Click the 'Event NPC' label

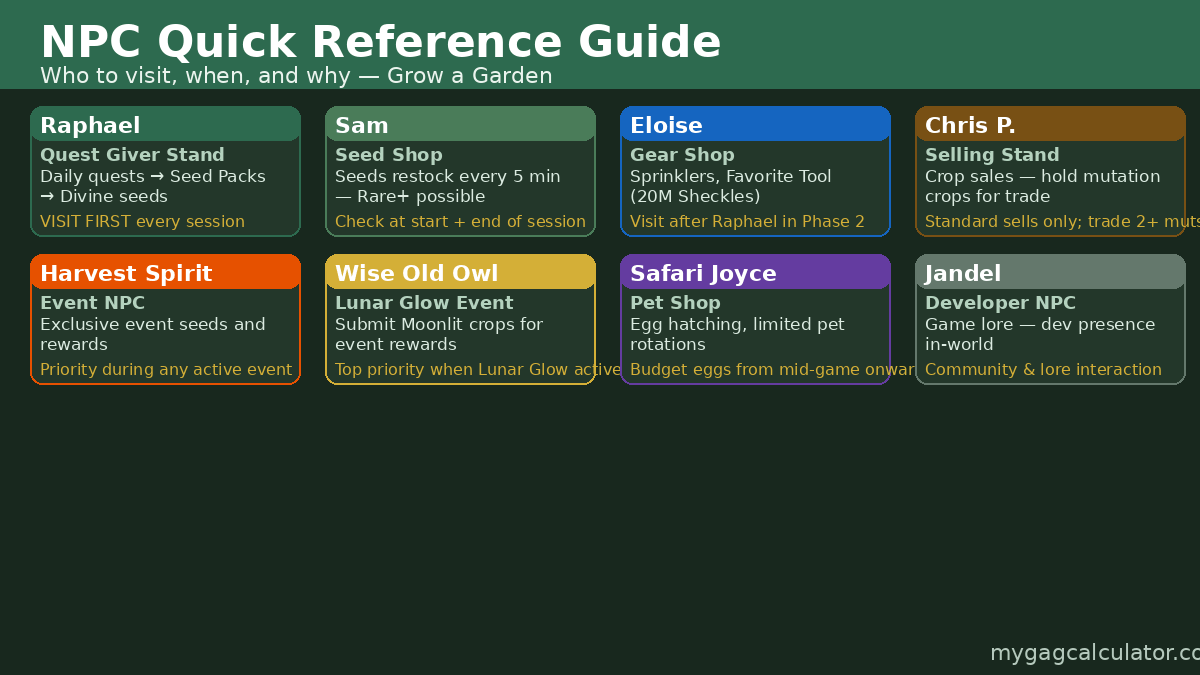tap(92, 303)
